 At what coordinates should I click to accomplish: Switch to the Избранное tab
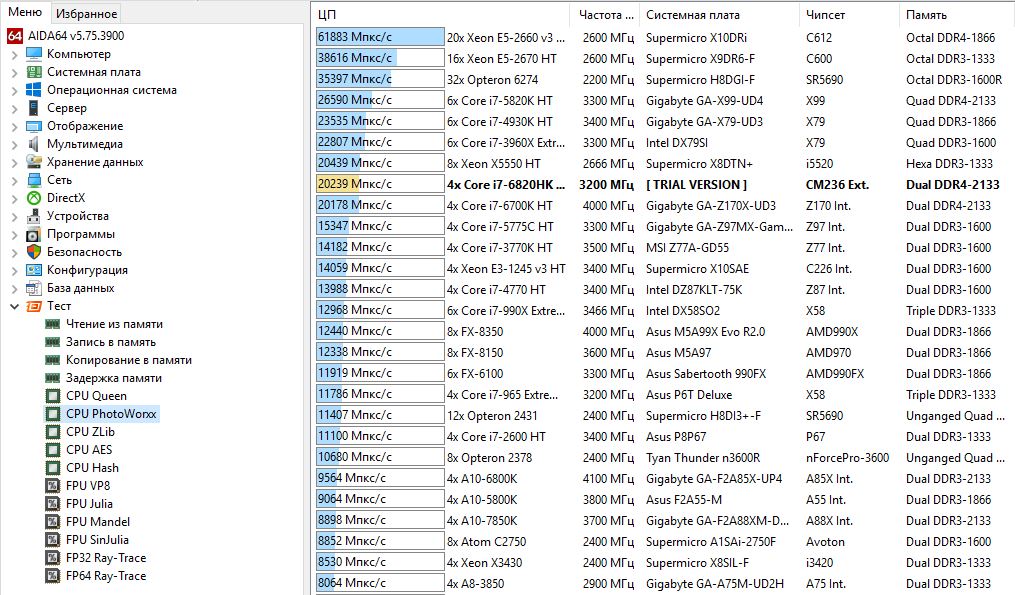(86, 14)
